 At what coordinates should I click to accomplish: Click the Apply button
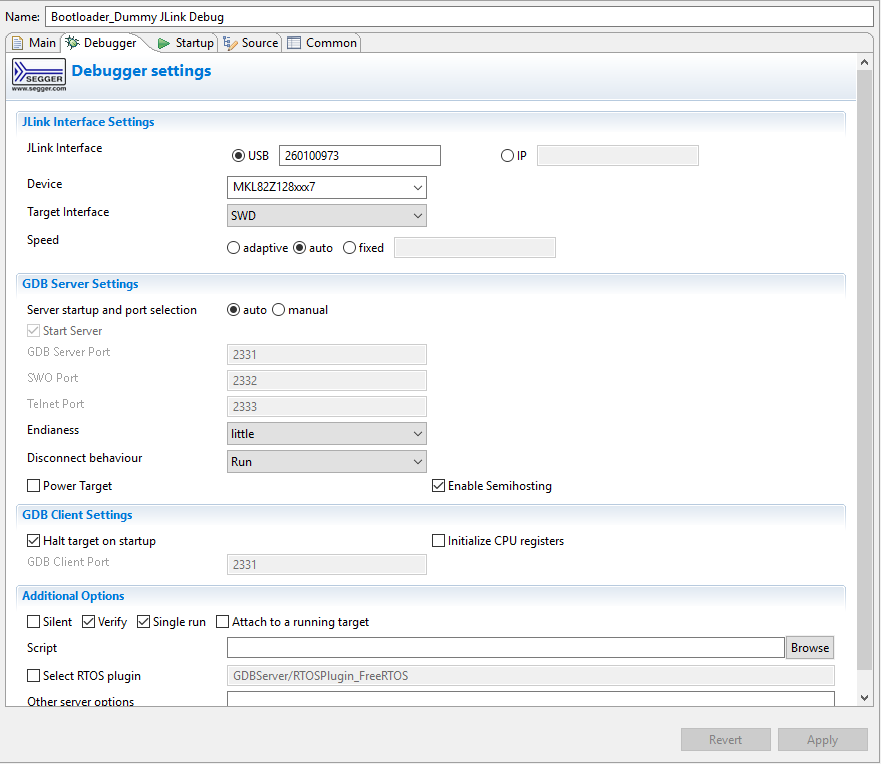[823, 740]
